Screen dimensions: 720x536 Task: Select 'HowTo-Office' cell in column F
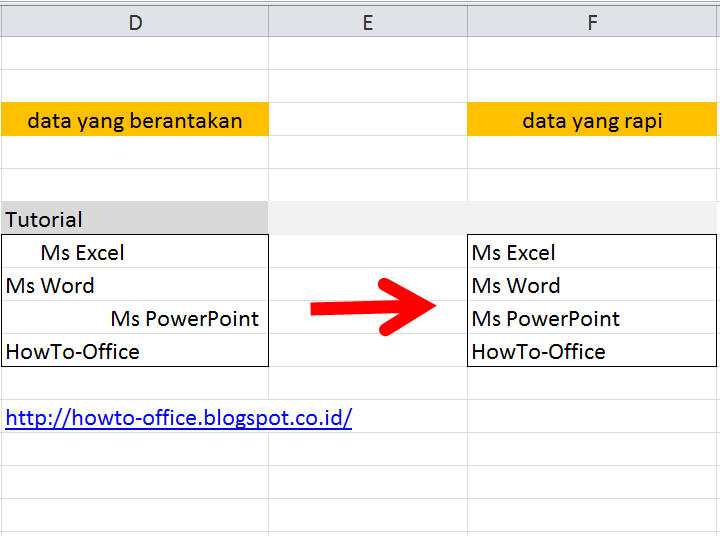point(592,350)
